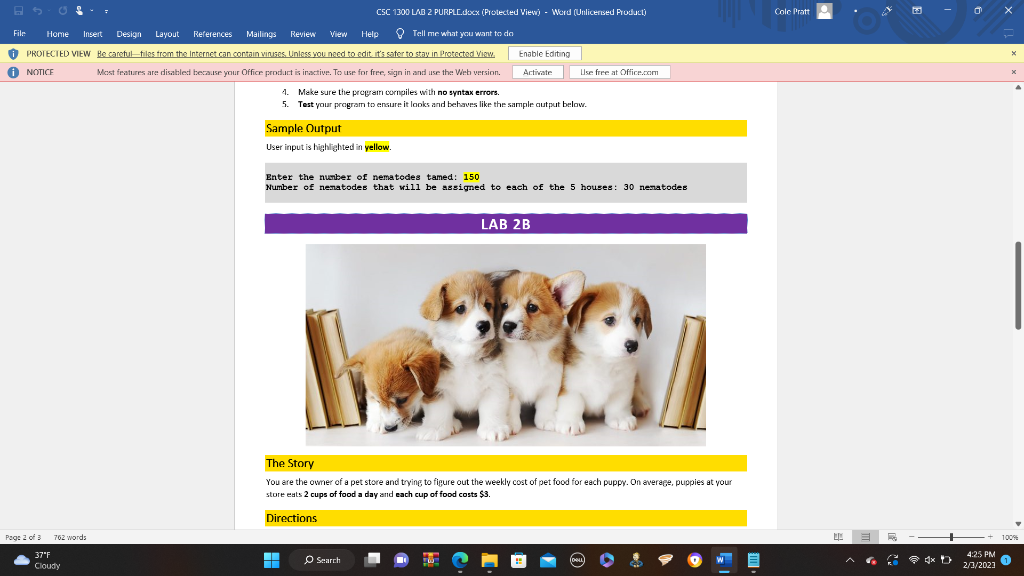Open the WinRAR application from taskbar
This screenshot has height=576, width=1024.
point(431,560)
